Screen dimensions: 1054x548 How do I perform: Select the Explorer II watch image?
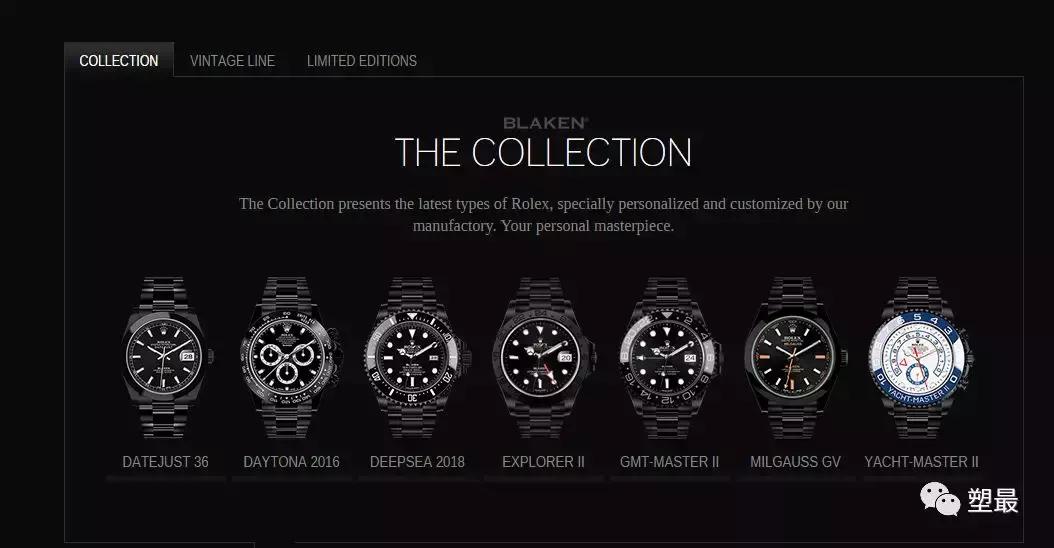click(x=543, y=358)
